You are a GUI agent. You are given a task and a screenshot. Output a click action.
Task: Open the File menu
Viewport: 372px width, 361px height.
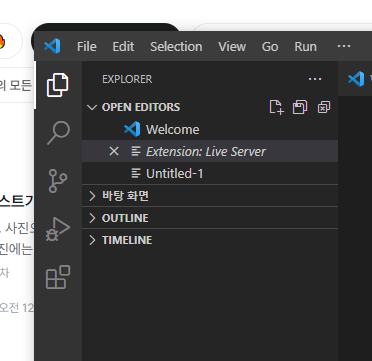87,46
